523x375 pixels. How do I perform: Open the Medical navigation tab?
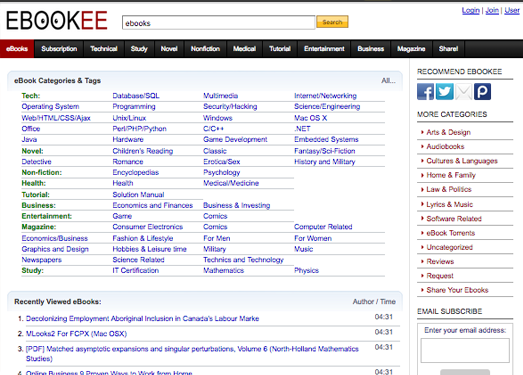pyautogui.click(x=244, y=49)
